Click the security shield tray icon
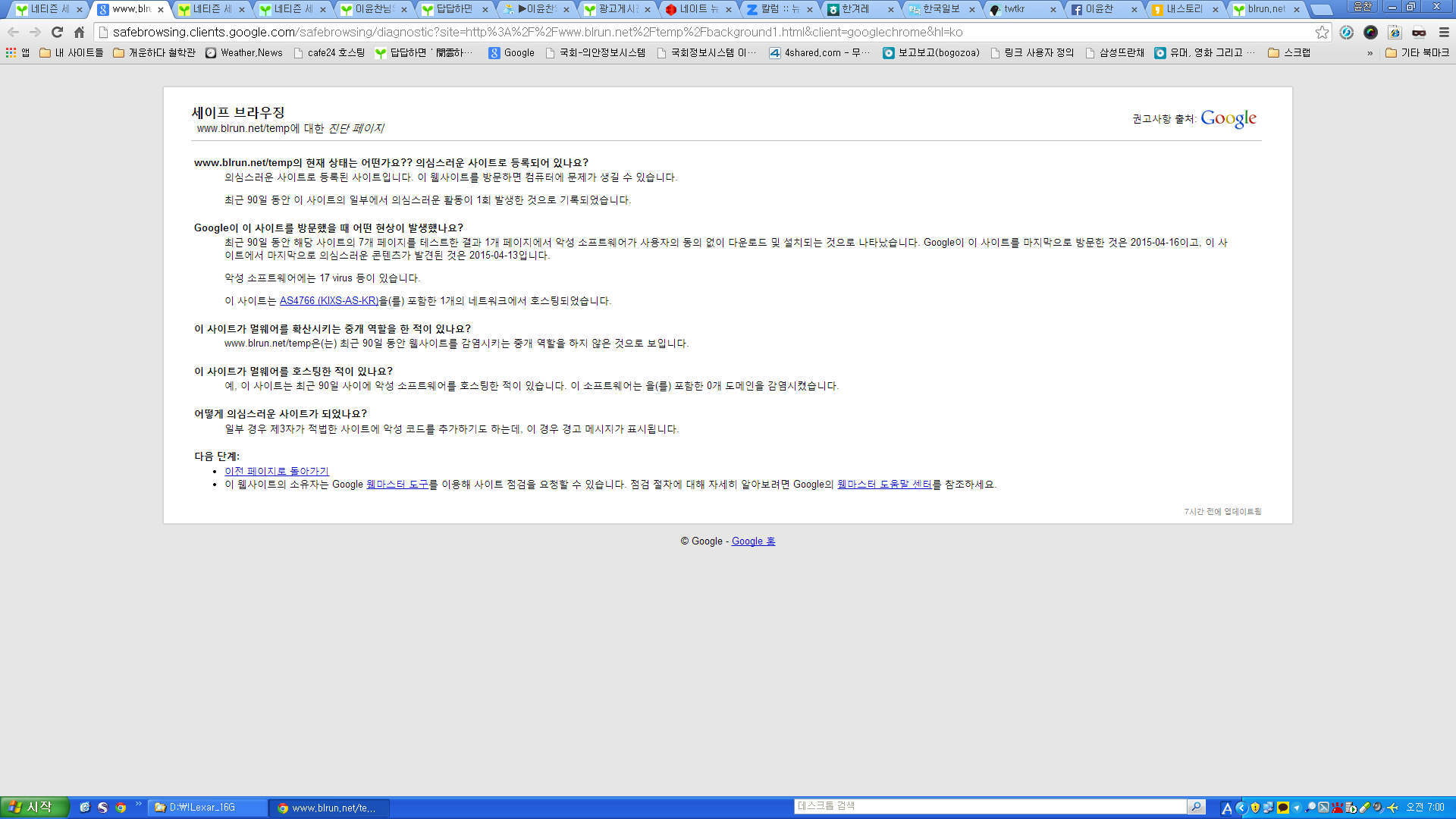This screenshot has height=819, width=1456. pos(1255,808)
